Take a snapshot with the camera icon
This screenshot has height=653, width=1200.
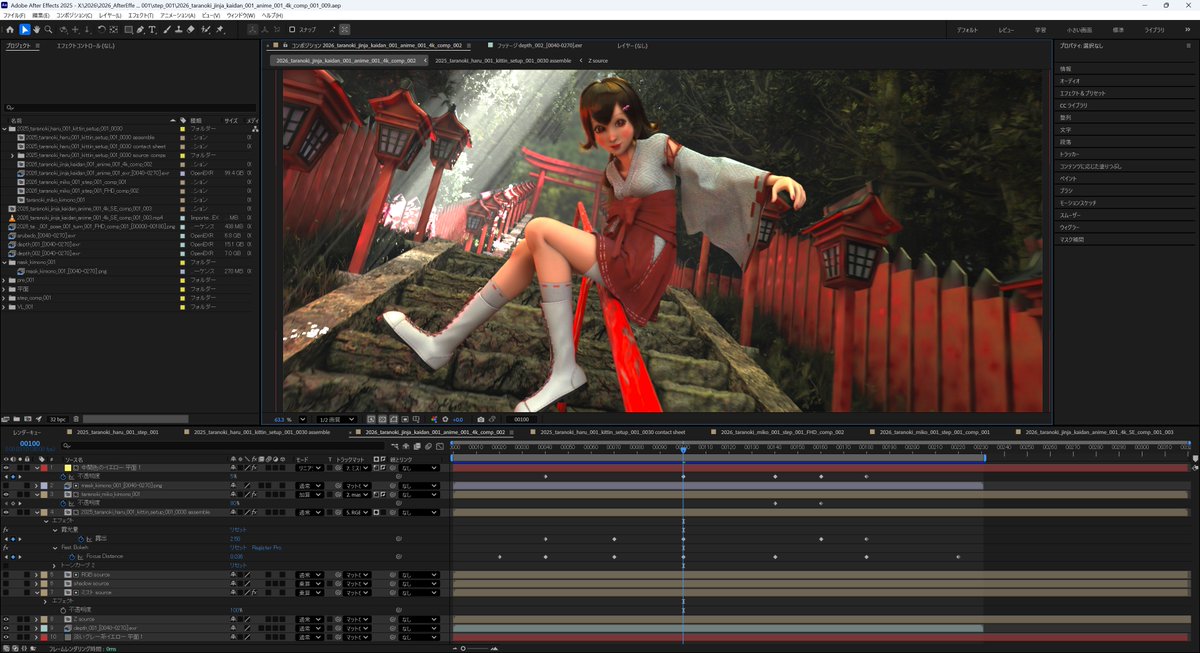(481, 418)
